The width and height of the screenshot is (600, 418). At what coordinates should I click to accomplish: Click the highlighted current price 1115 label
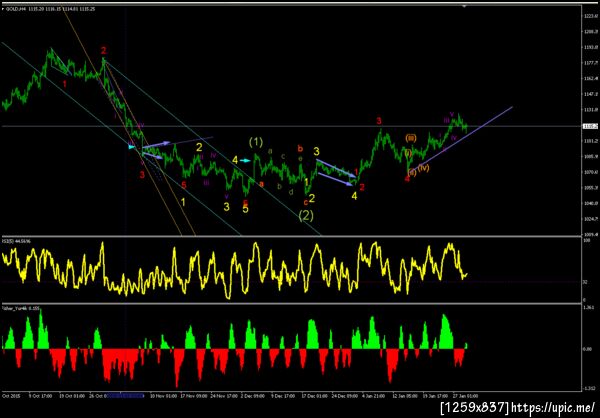coord(590,126)
